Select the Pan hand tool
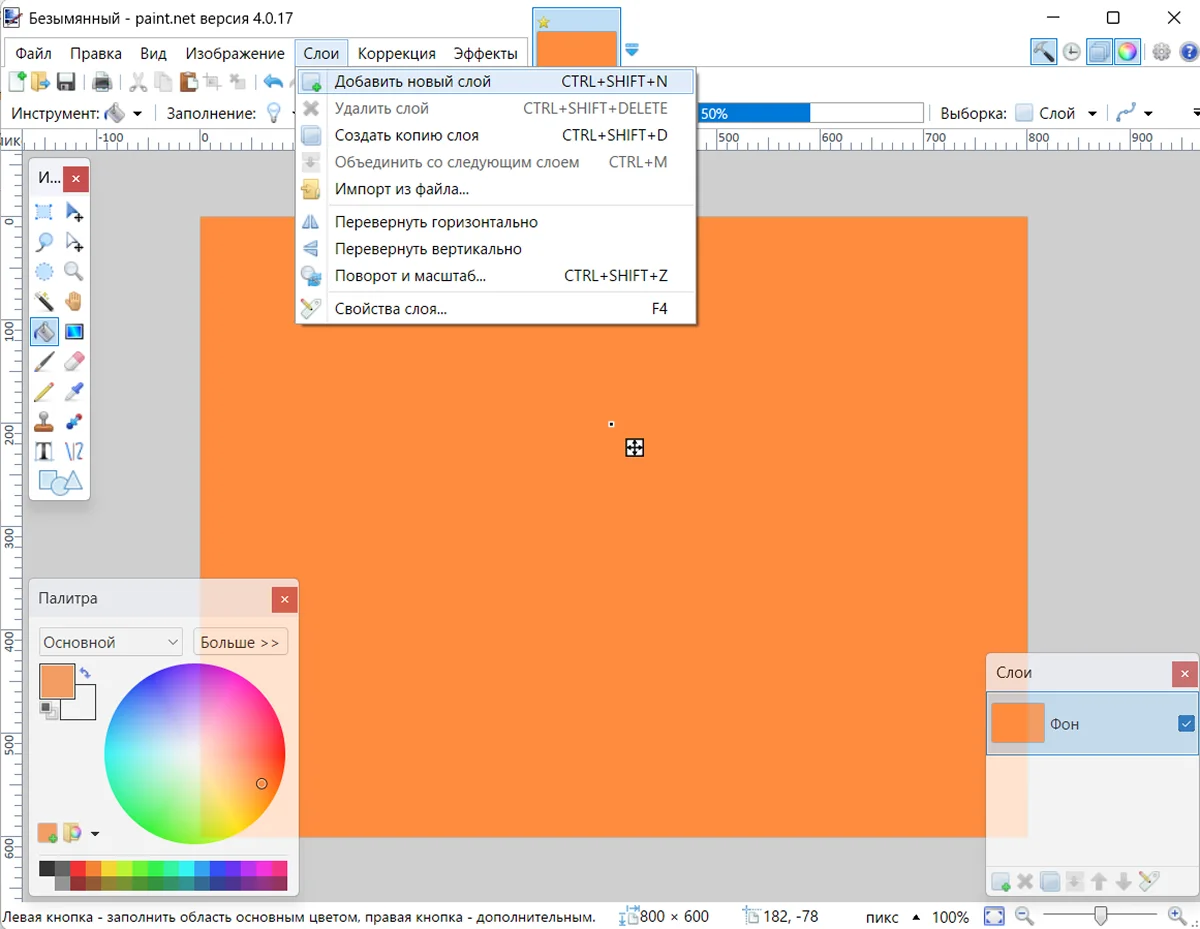 (x=74, y=301)
